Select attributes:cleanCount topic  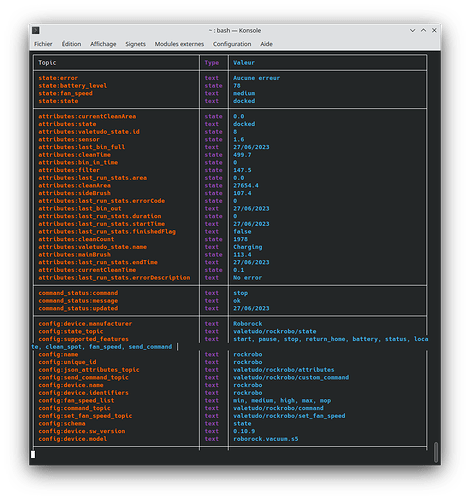[76, 239]
